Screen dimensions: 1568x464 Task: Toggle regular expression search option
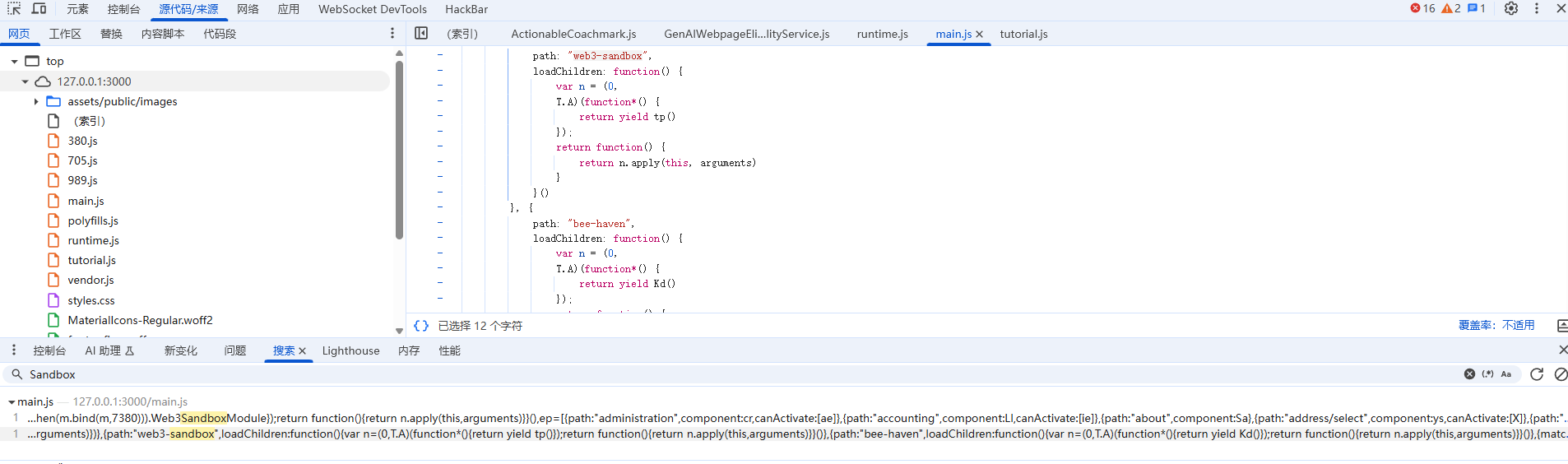[x=1487, y=374]
